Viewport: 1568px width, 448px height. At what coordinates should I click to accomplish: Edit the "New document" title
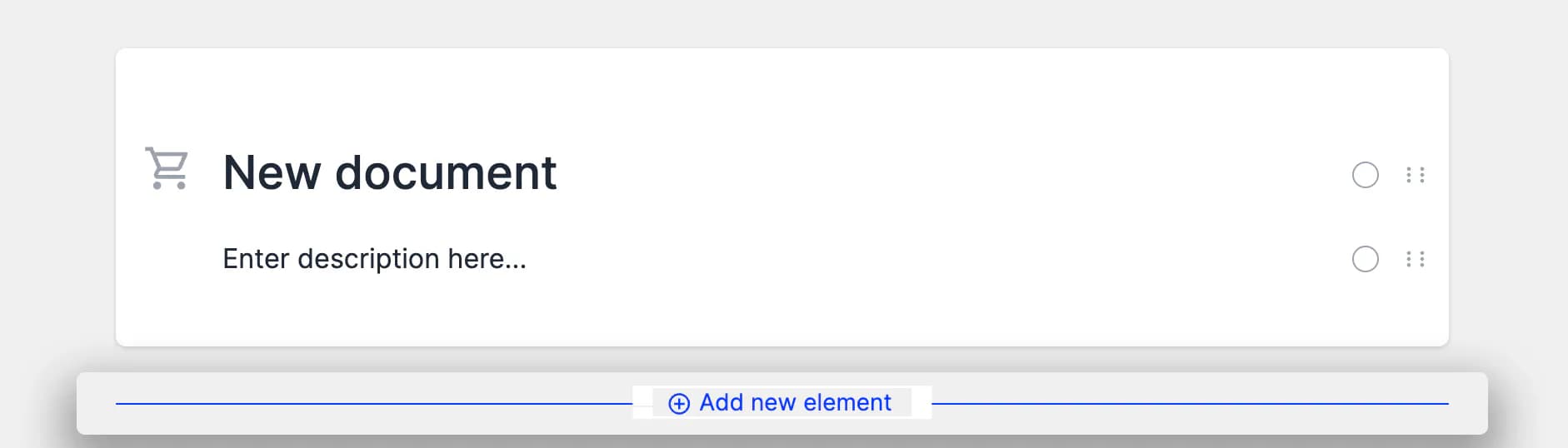tap(389, 173)
